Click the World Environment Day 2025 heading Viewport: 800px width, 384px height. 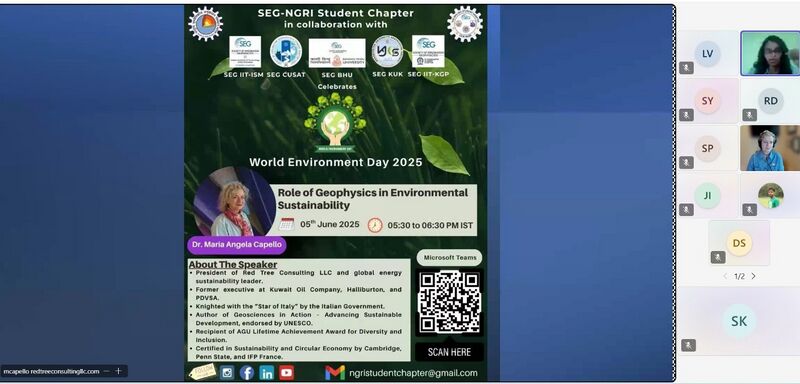click(x=336, y=162)
